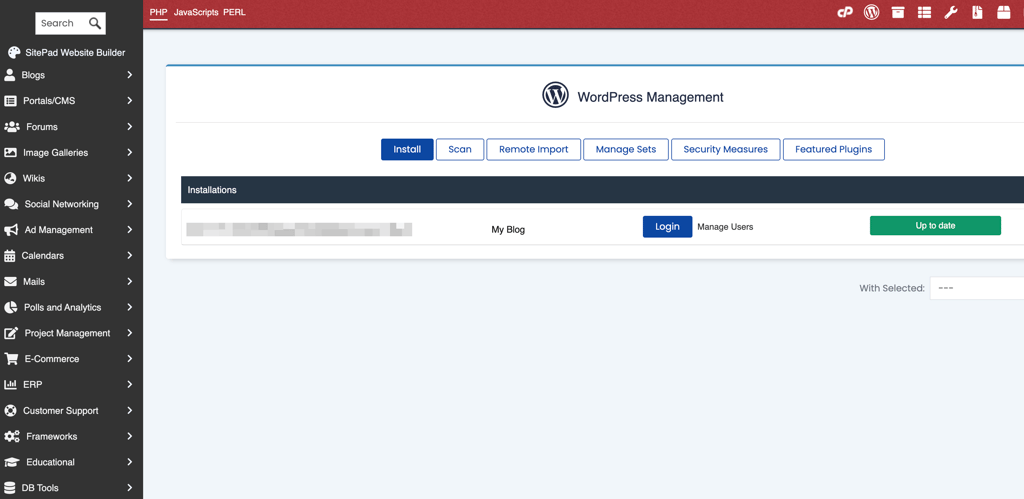Switch to the PERL scripts tab

(234, 12)
